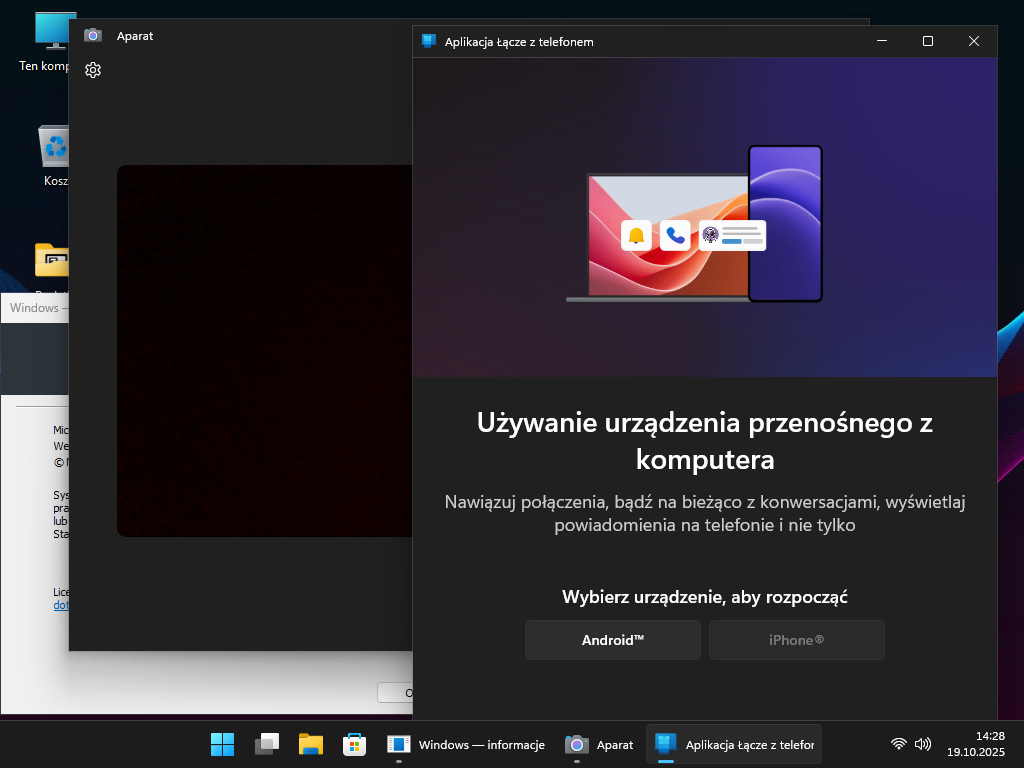The height and width of the screenshot is (768, 1024).
Task: Activate Aplikacja Łącze z telefonem taskbar item
Action: tap(733, 744)
